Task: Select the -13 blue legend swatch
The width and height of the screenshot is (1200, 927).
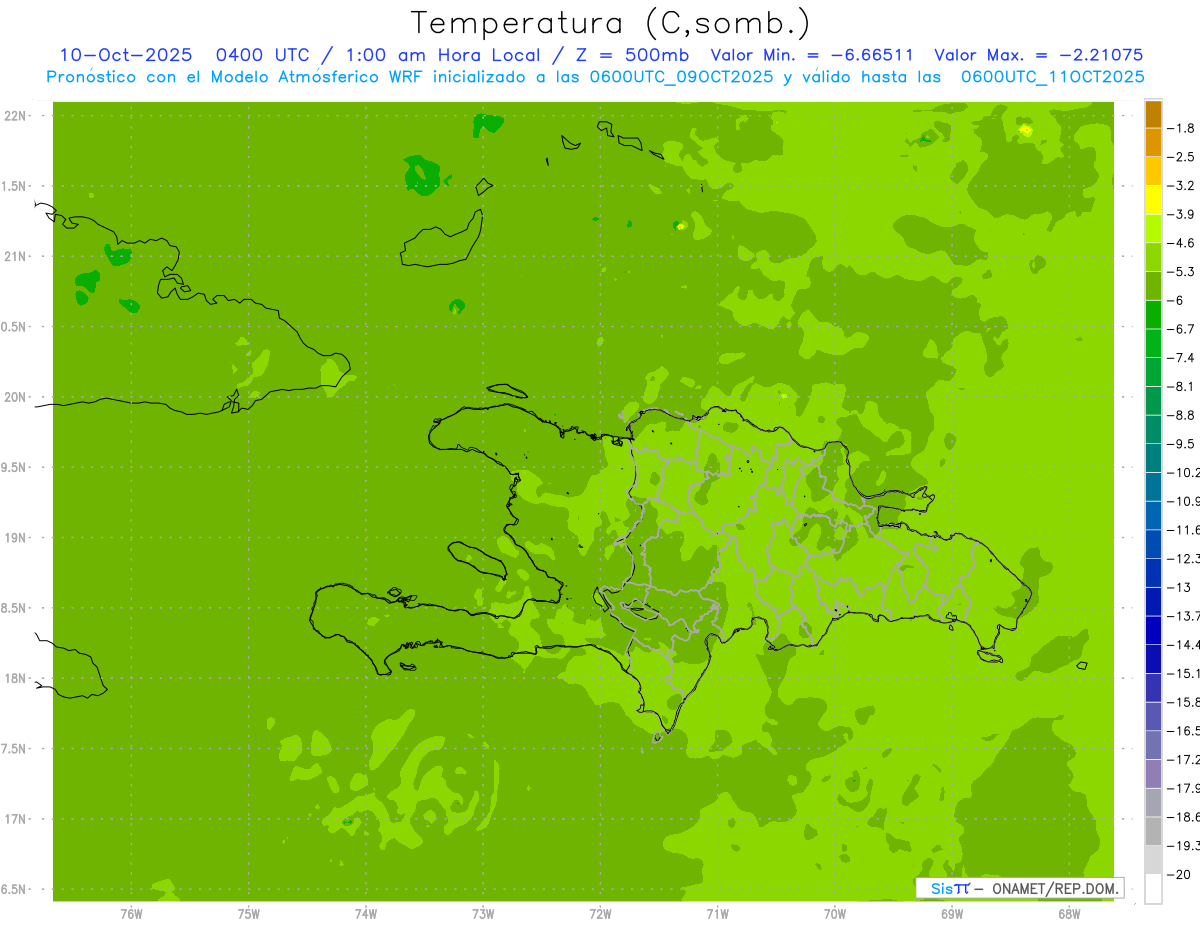Action: pos(1153,573)
